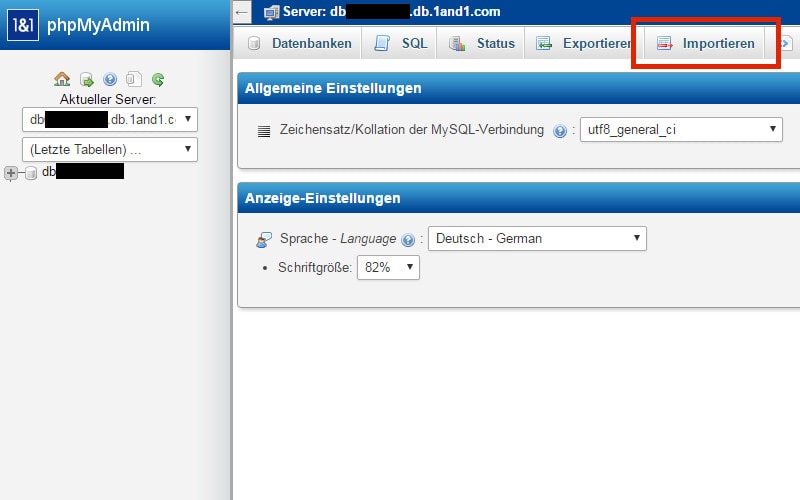
Task: Click the phpMyAdmin title text
Action: [98, 25]
